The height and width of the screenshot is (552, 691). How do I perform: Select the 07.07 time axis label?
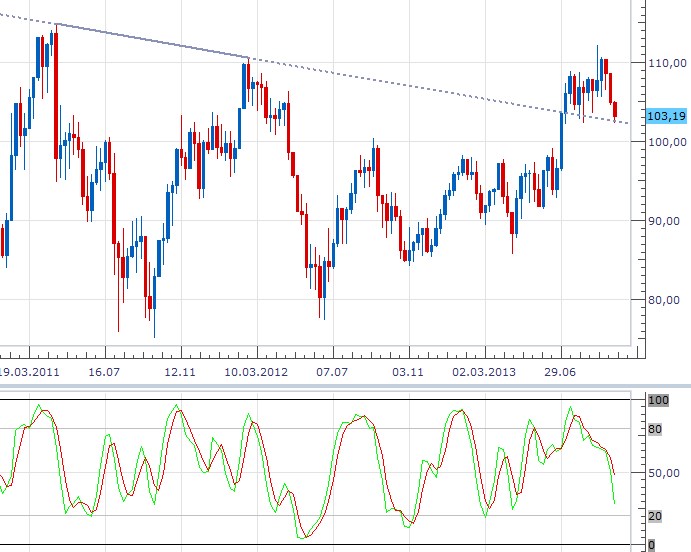click(x=332, y=371)
